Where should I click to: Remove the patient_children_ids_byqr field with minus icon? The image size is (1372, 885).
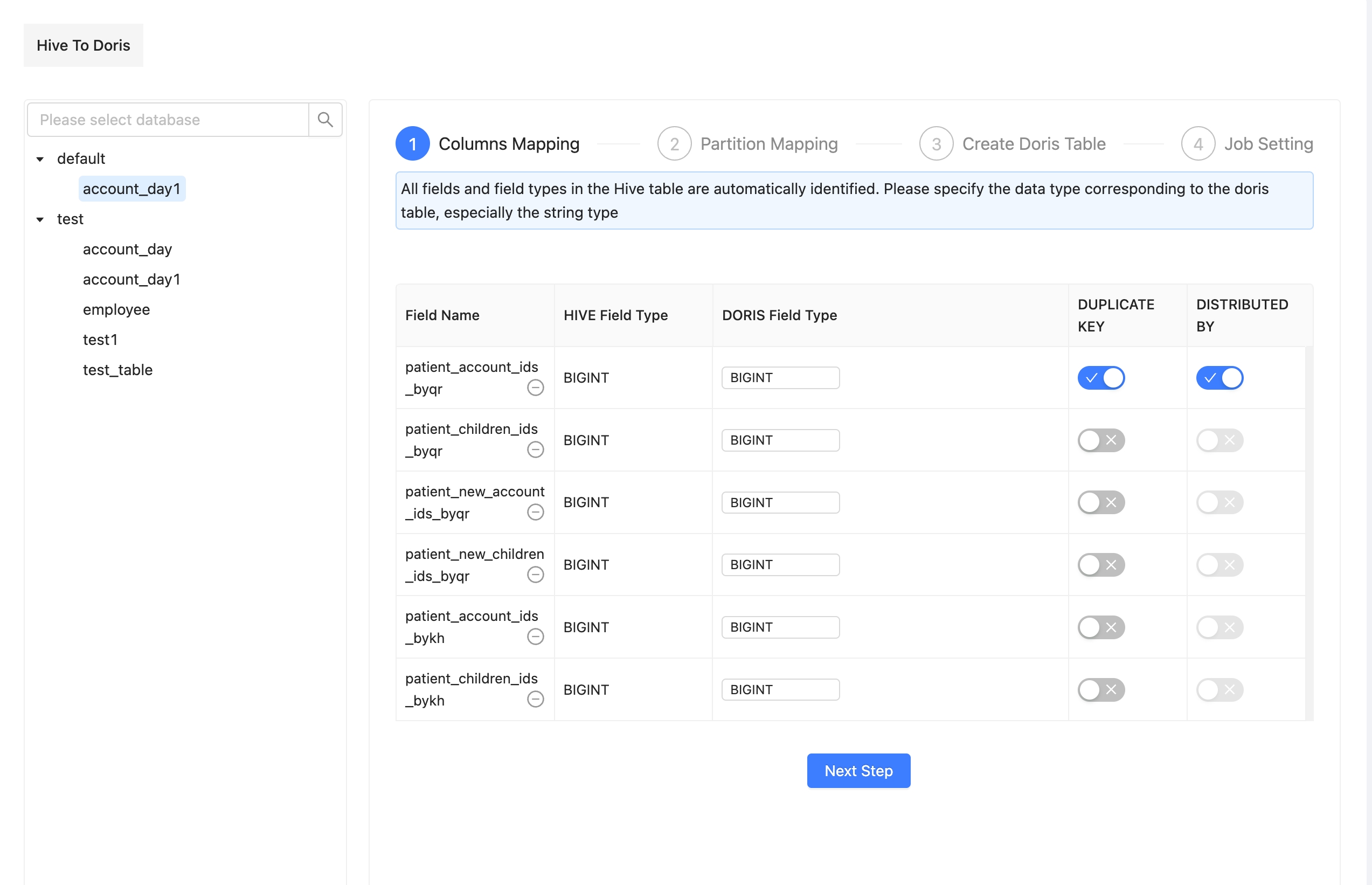(535, 450)
